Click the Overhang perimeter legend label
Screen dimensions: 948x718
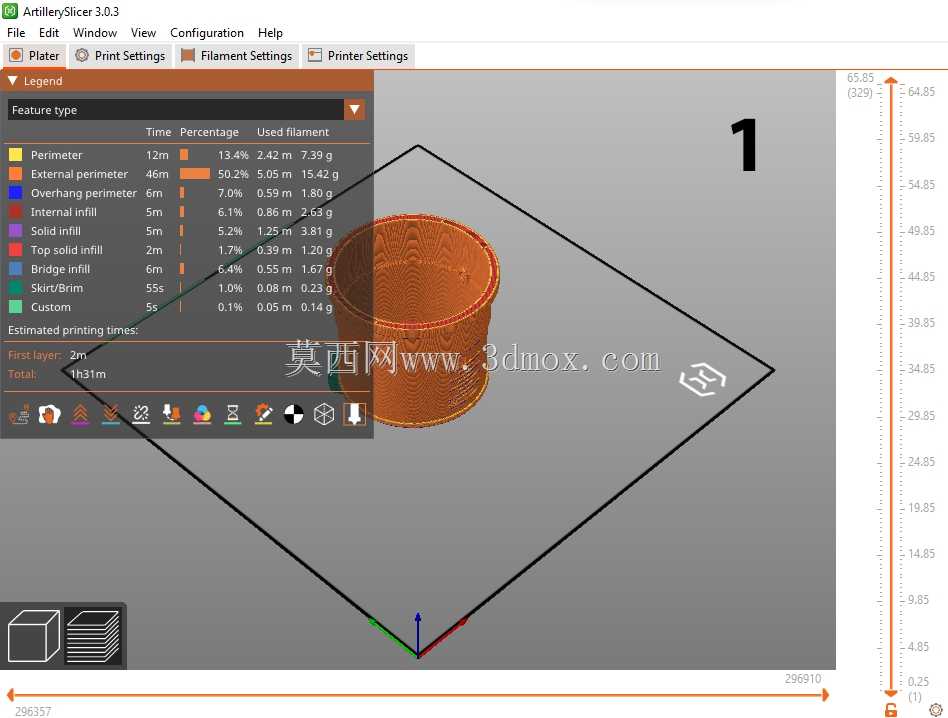click(x=83, y=193)
